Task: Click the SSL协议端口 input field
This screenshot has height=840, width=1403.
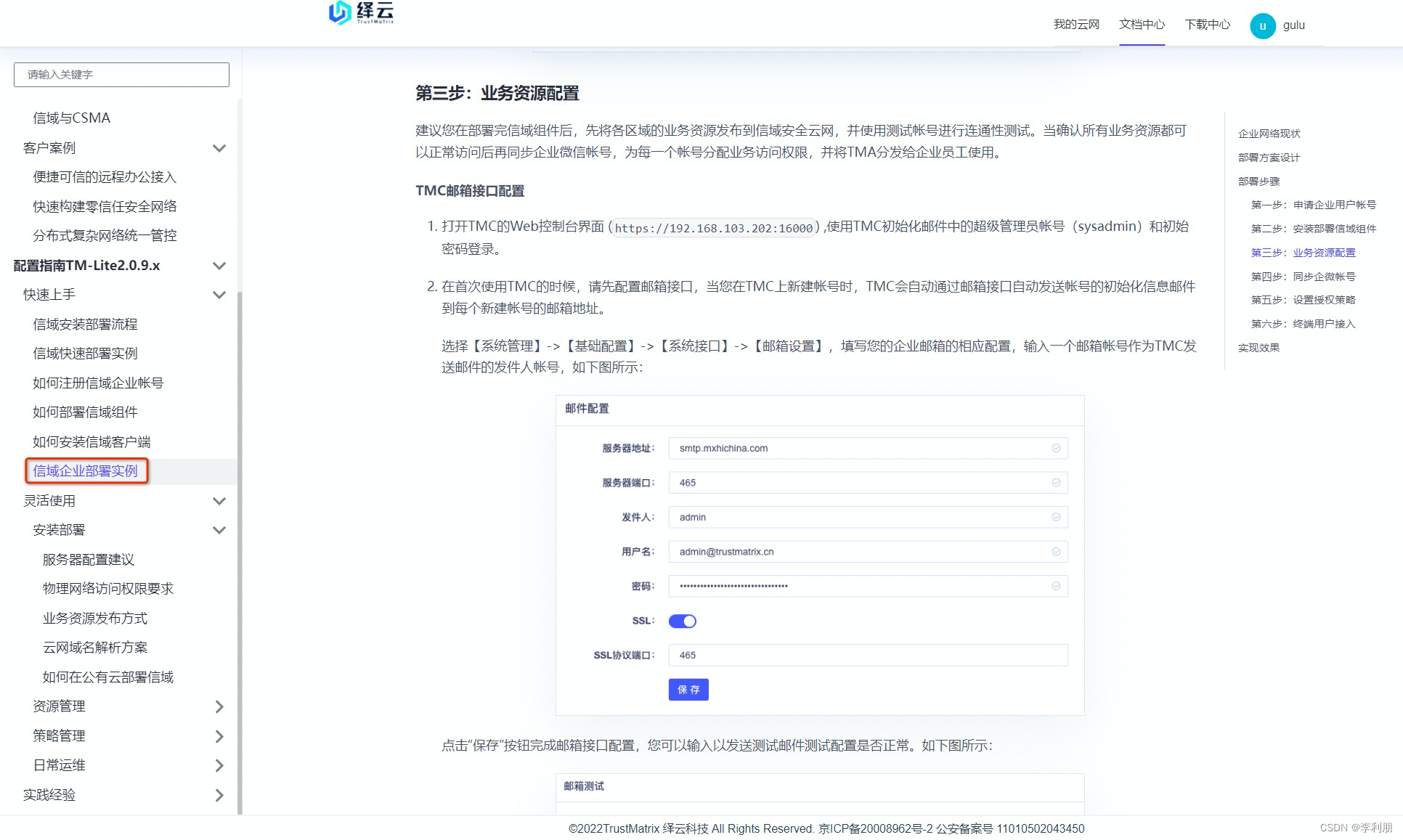Action: 868,655
